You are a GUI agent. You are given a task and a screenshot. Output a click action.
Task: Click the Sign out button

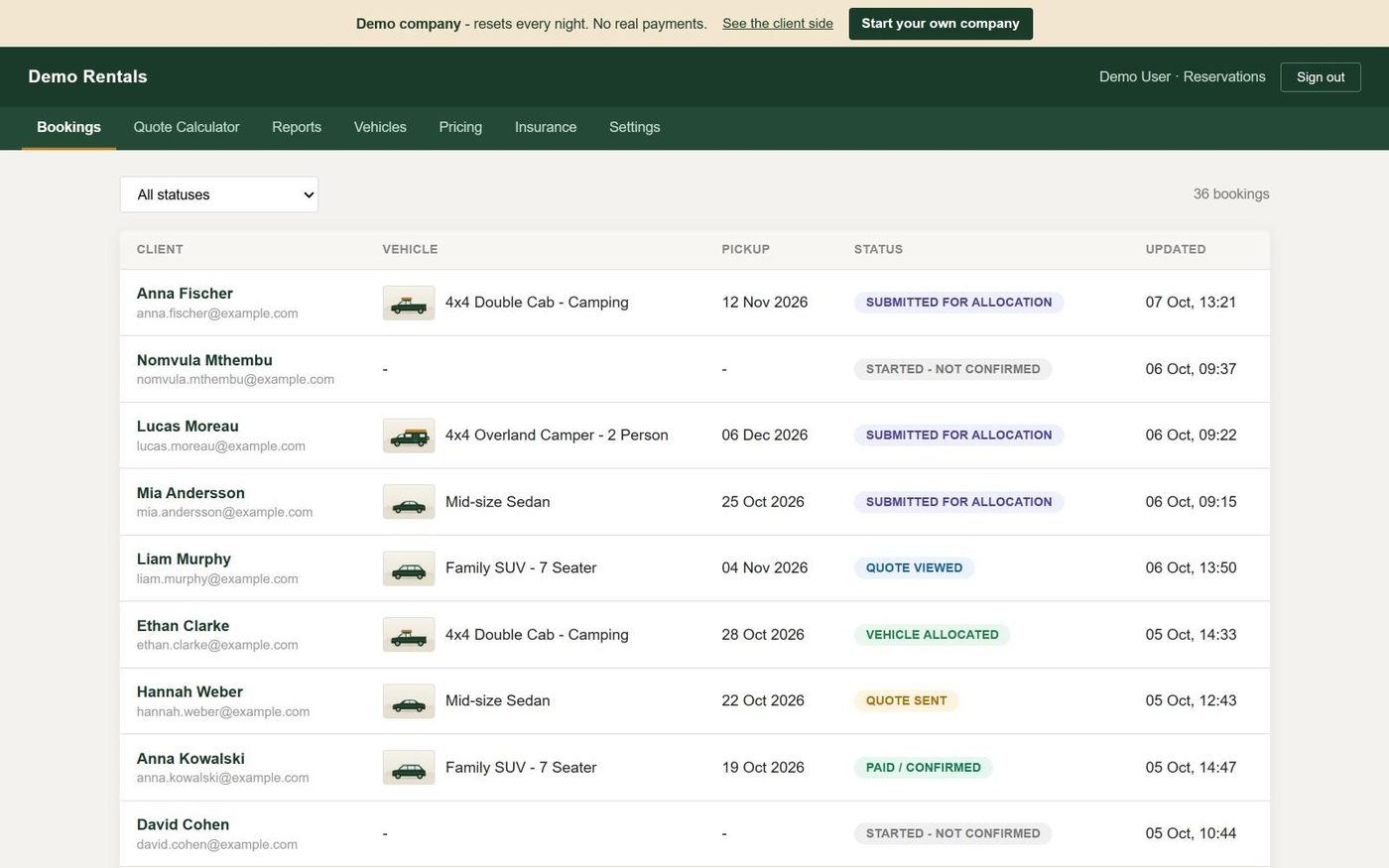1321,77
